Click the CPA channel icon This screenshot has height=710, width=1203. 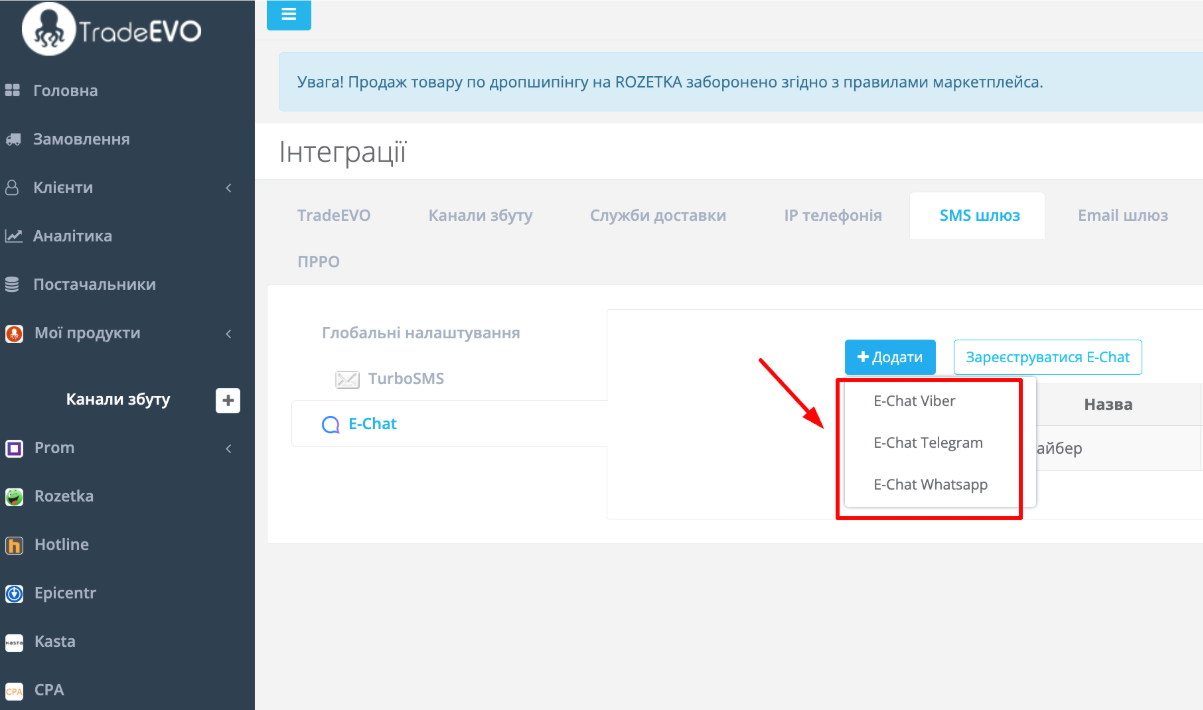pyautogui.click(x=14, y=691)
